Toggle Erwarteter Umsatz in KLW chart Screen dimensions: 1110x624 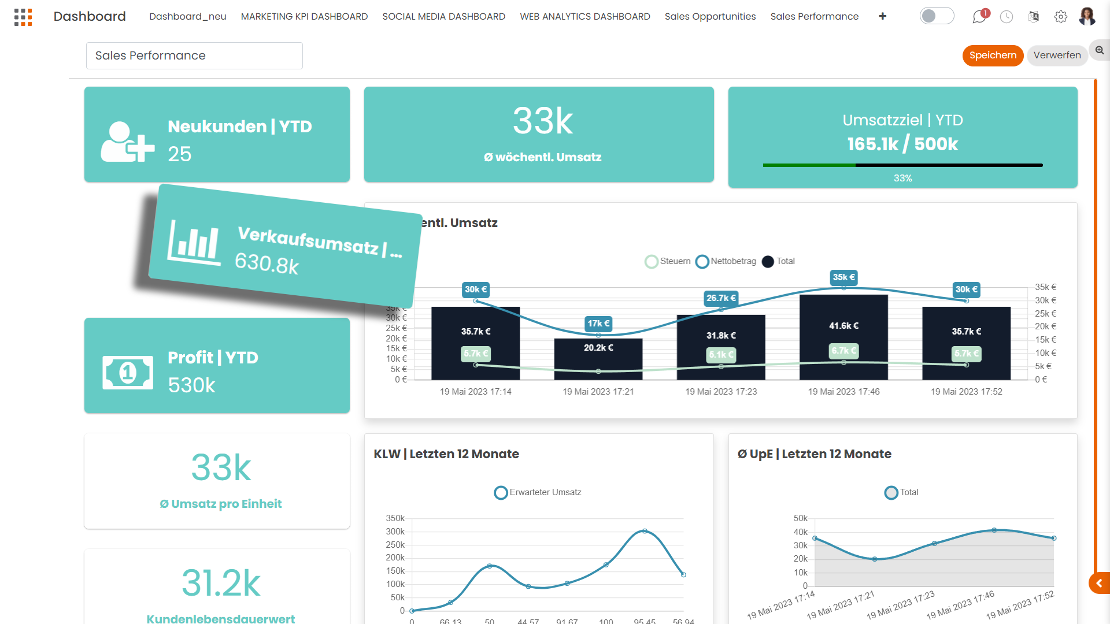tap(530, 492)
